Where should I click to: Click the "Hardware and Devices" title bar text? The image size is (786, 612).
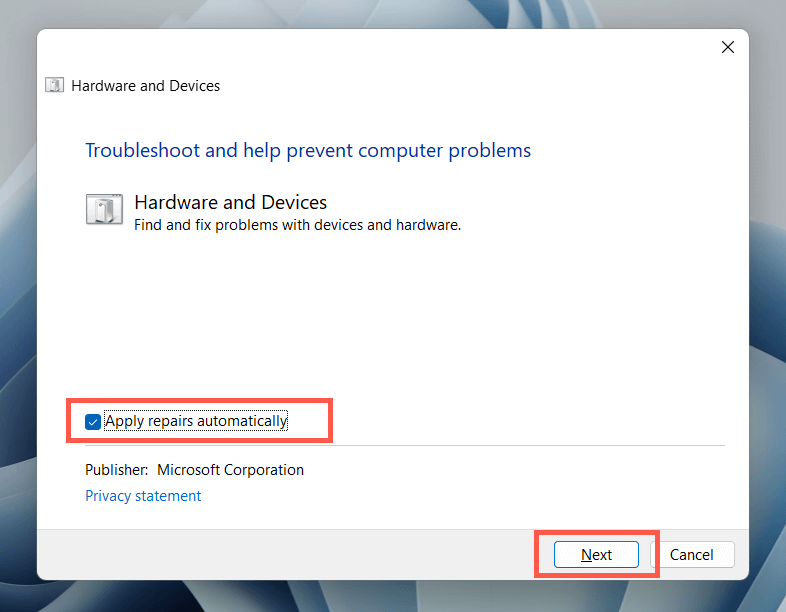(146, 86)
